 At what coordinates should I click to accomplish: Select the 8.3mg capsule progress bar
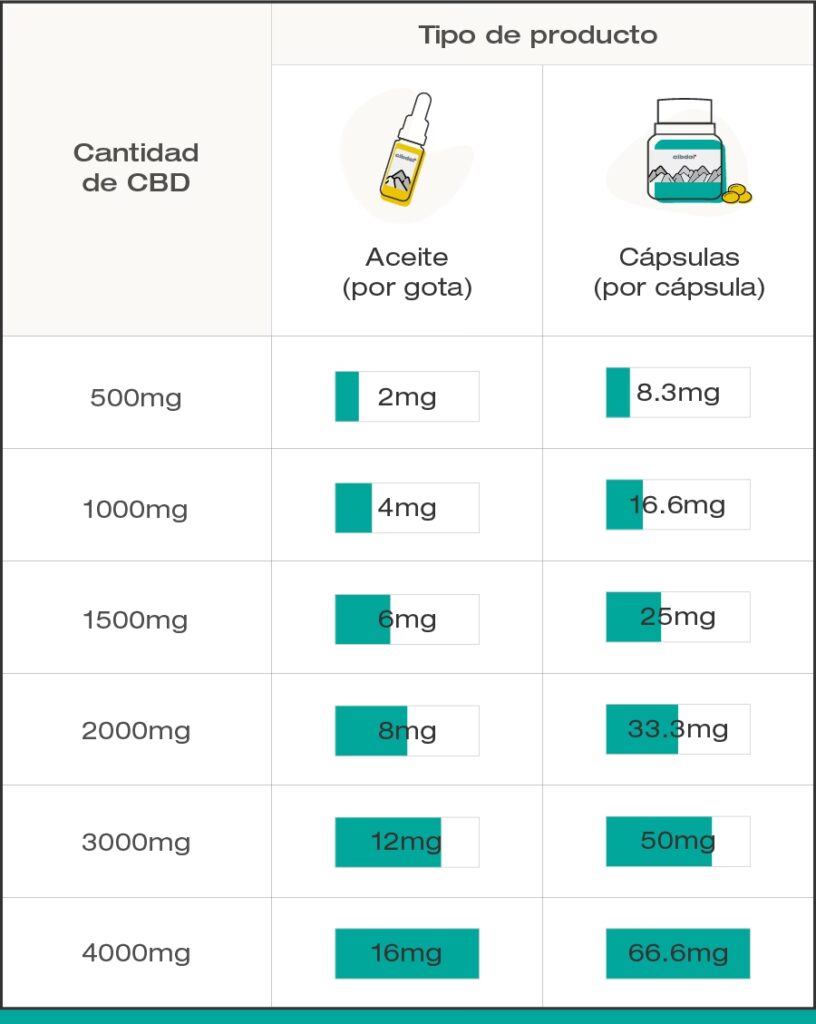coord(678,393)
